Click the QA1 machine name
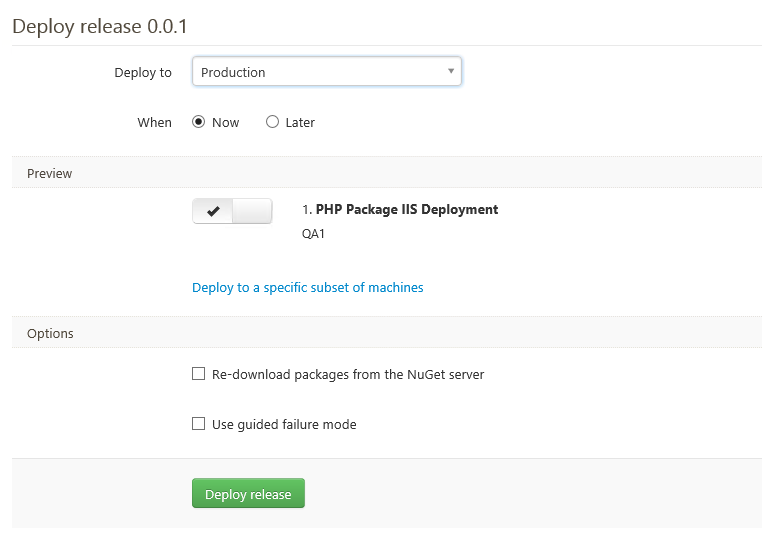 [313, 234]
